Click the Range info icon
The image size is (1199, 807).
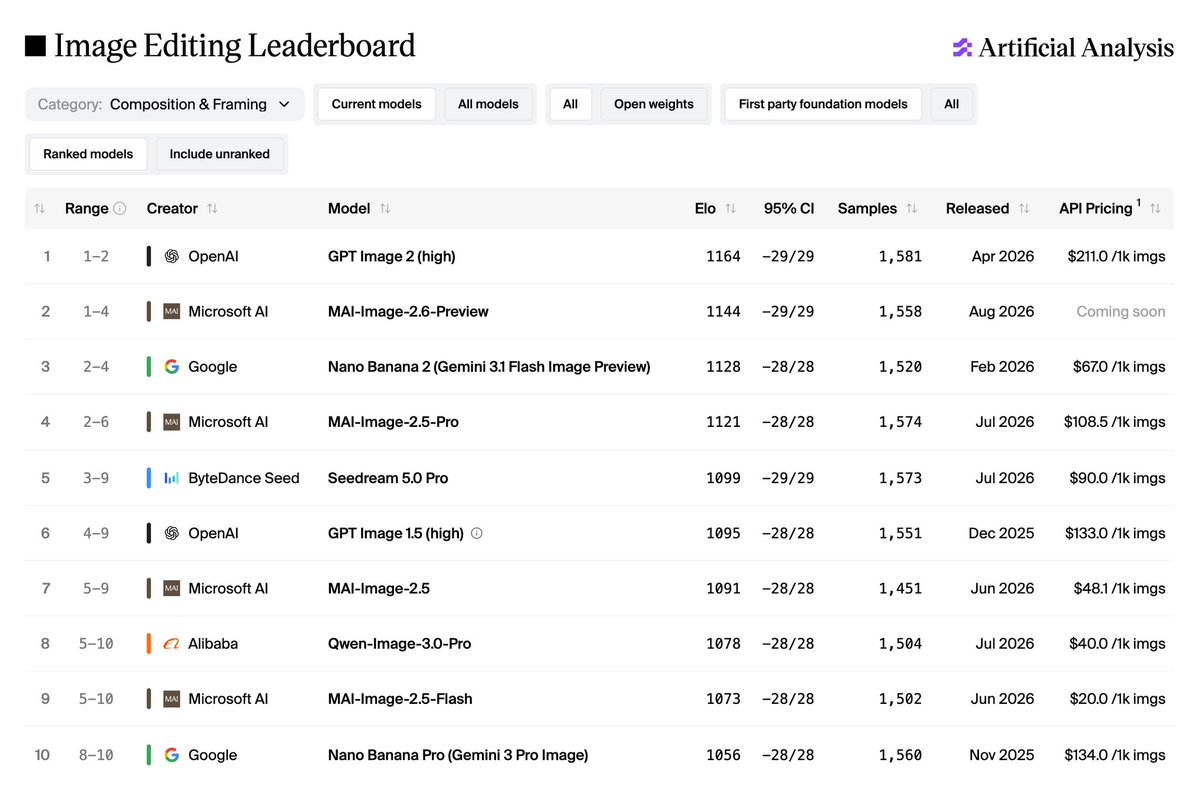click(x=120, y=208)
